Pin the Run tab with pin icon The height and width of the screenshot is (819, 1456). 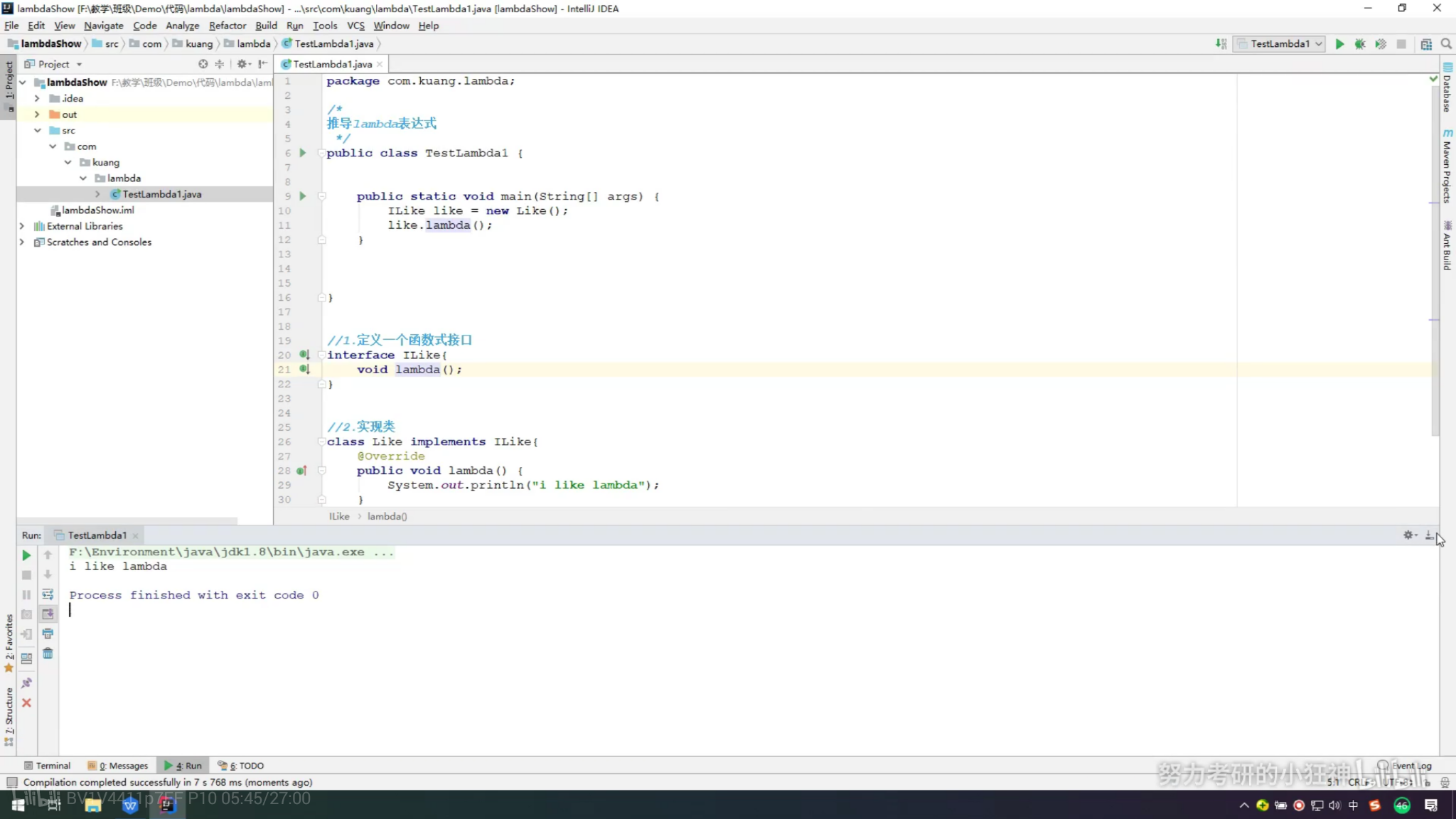pyautogui.click(x=26, y=683)
